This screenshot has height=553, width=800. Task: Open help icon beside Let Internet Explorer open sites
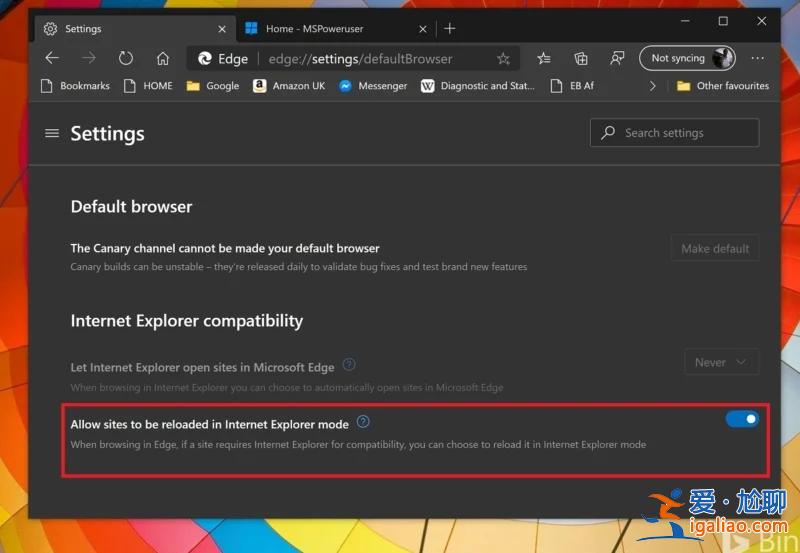pyautogui.click(x=348, y=364)
